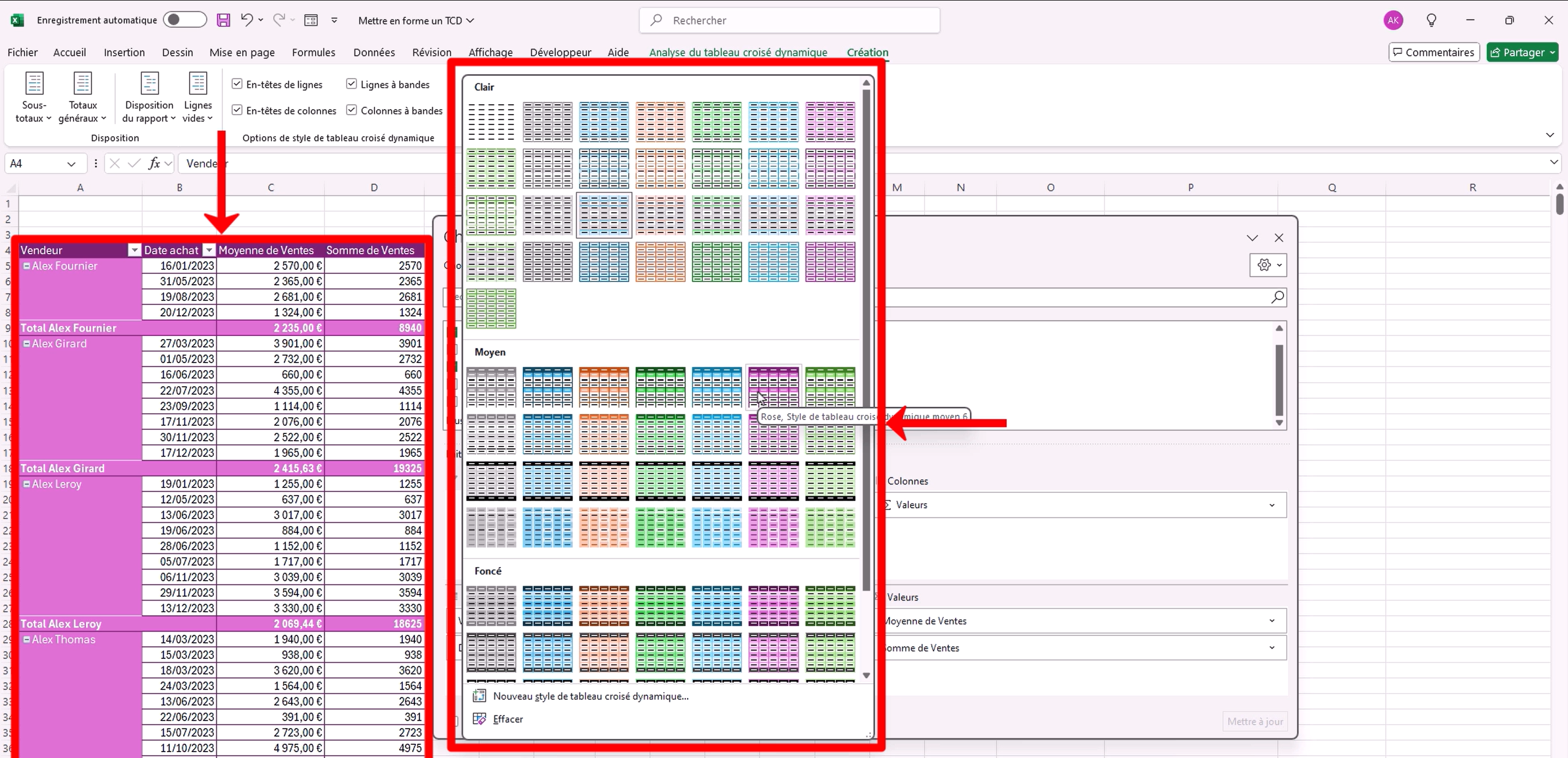Click the save floppy disk icon
1568x758 pixels.
(x=224, y=20)
